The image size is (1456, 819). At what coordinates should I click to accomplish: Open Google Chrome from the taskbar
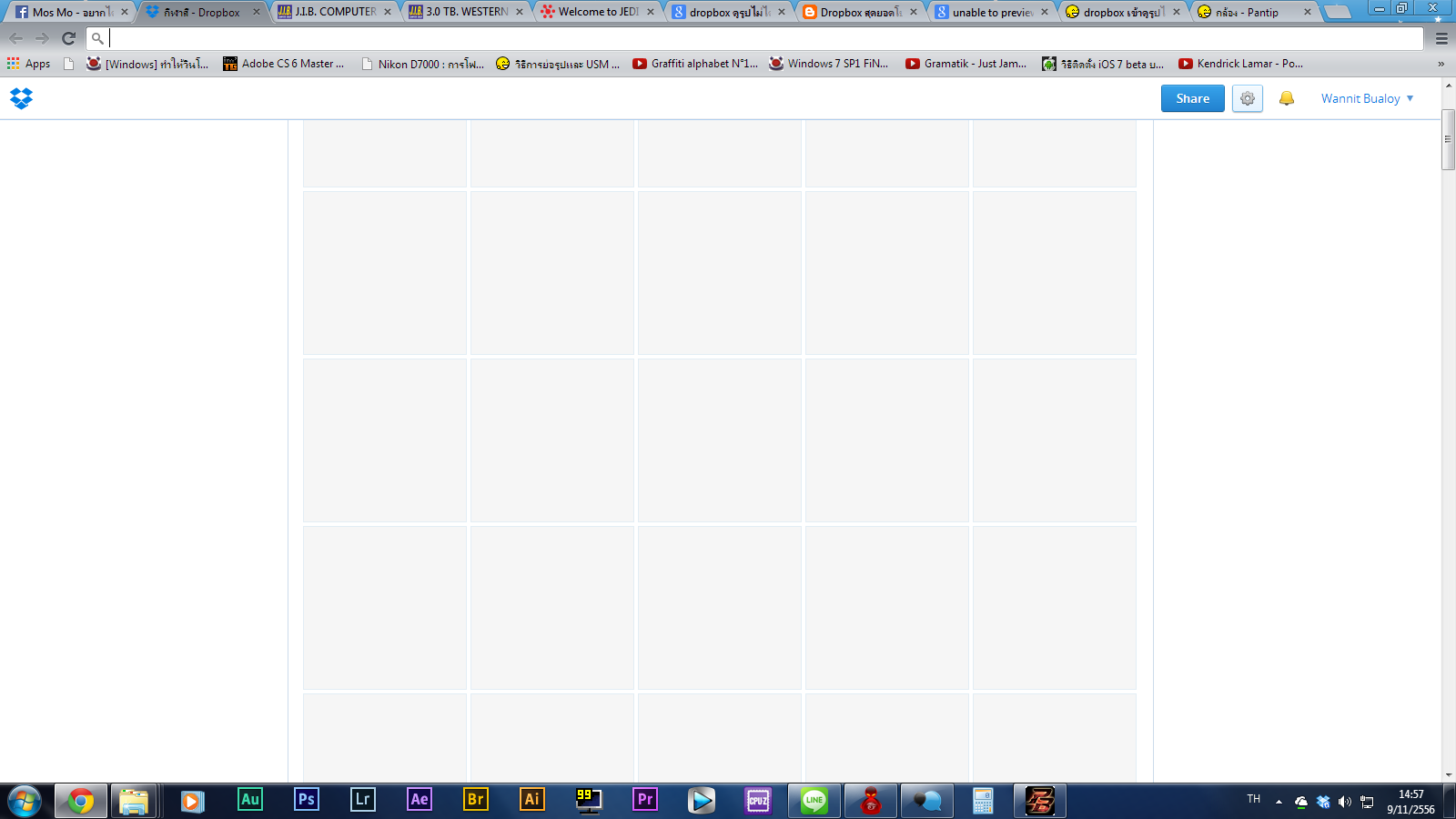tap(81, 801)
